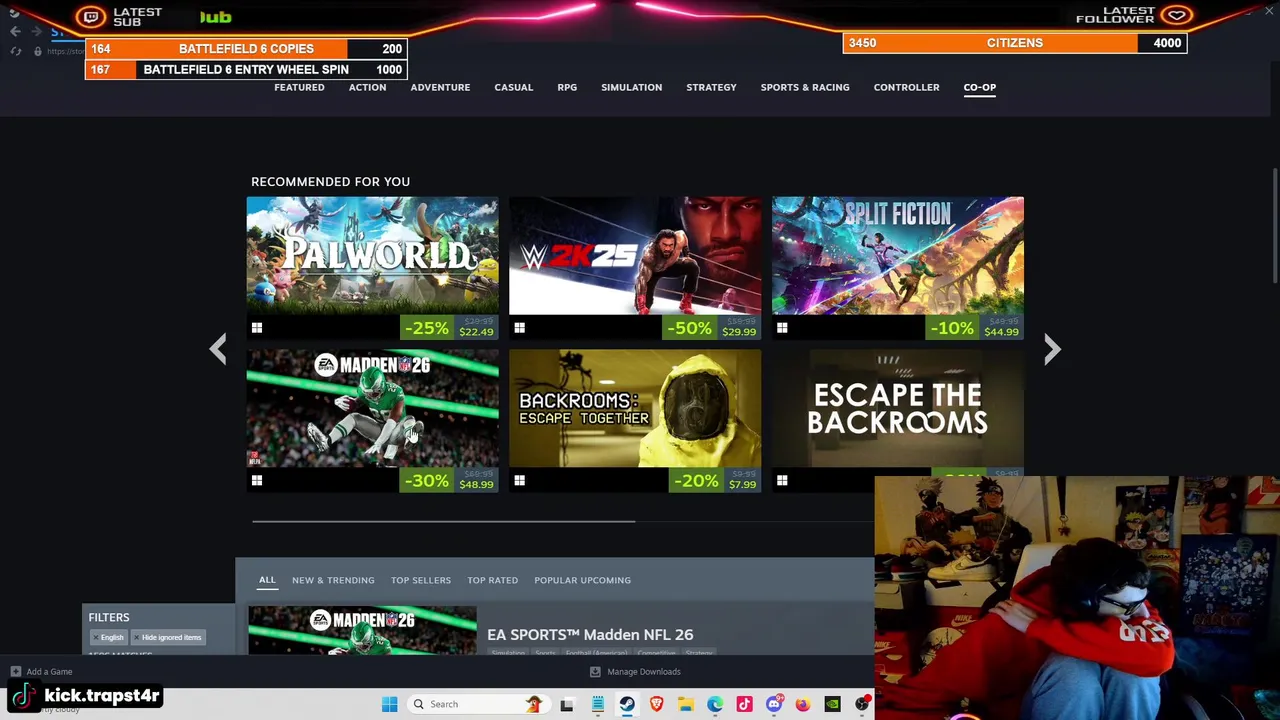Click WWE 2K25's $29.99 discounted price

(x=739, y=332)
